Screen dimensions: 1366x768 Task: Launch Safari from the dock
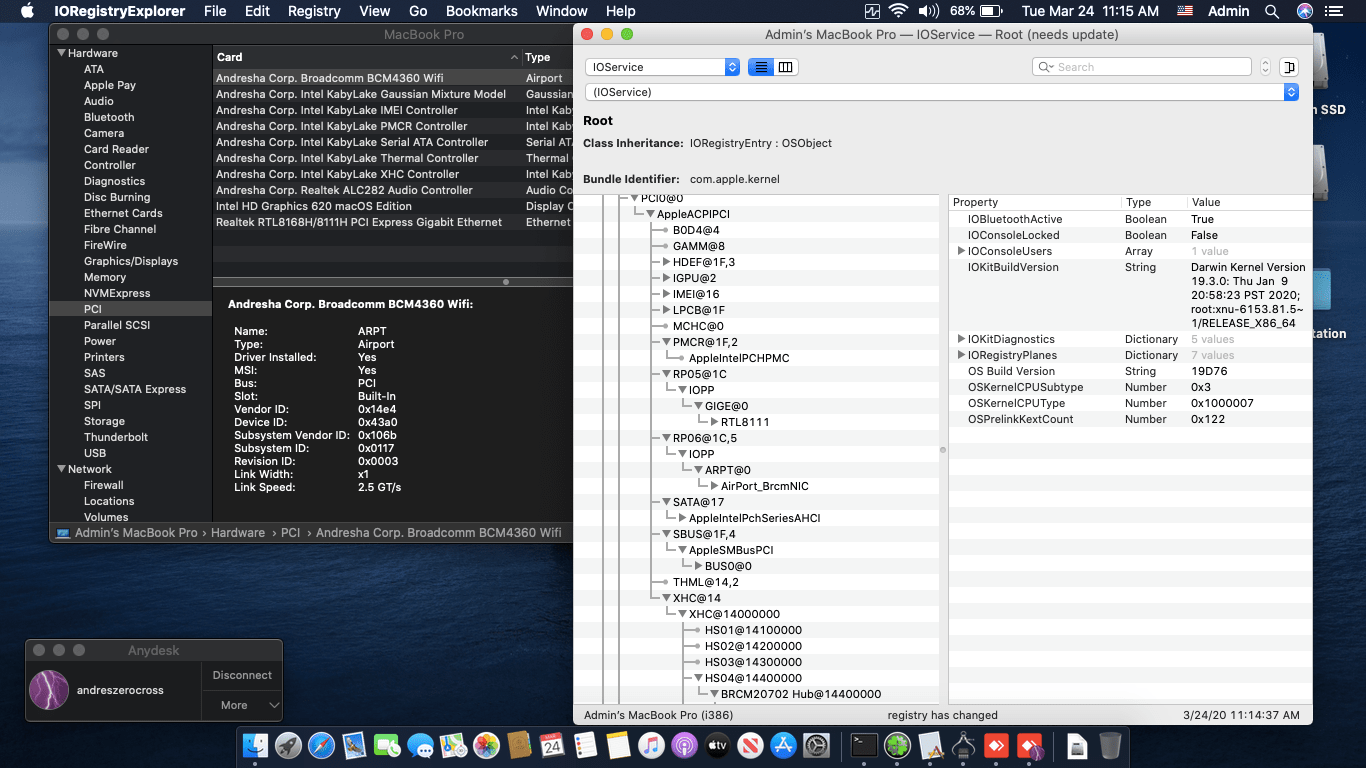321,745
